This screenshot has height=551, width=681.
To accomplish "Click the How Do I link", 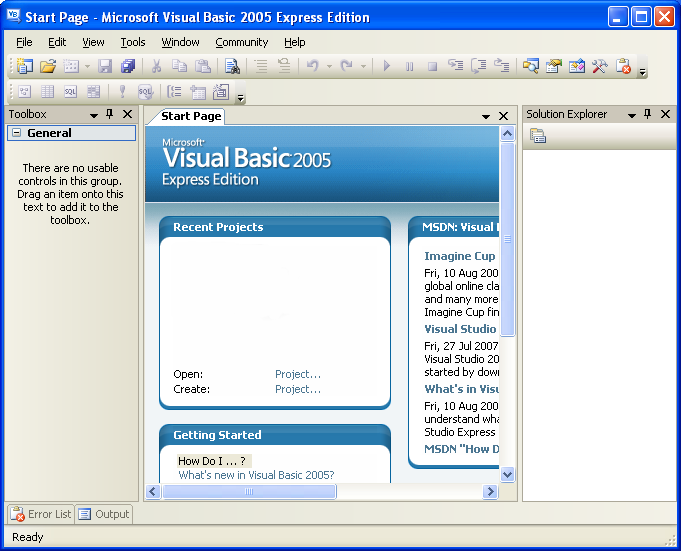I will (x=212, y=461).
